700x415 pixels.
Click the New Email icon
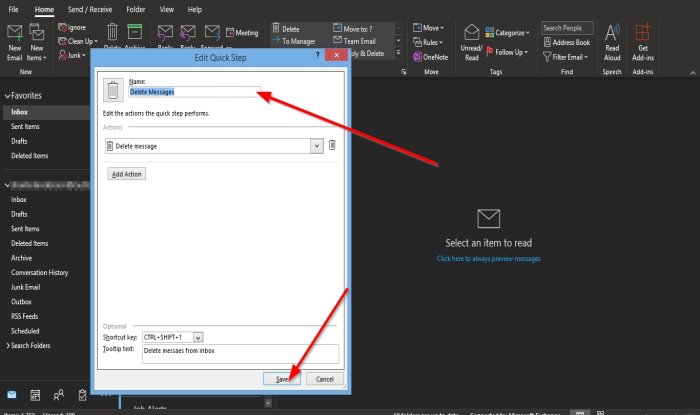pos(15,36)
